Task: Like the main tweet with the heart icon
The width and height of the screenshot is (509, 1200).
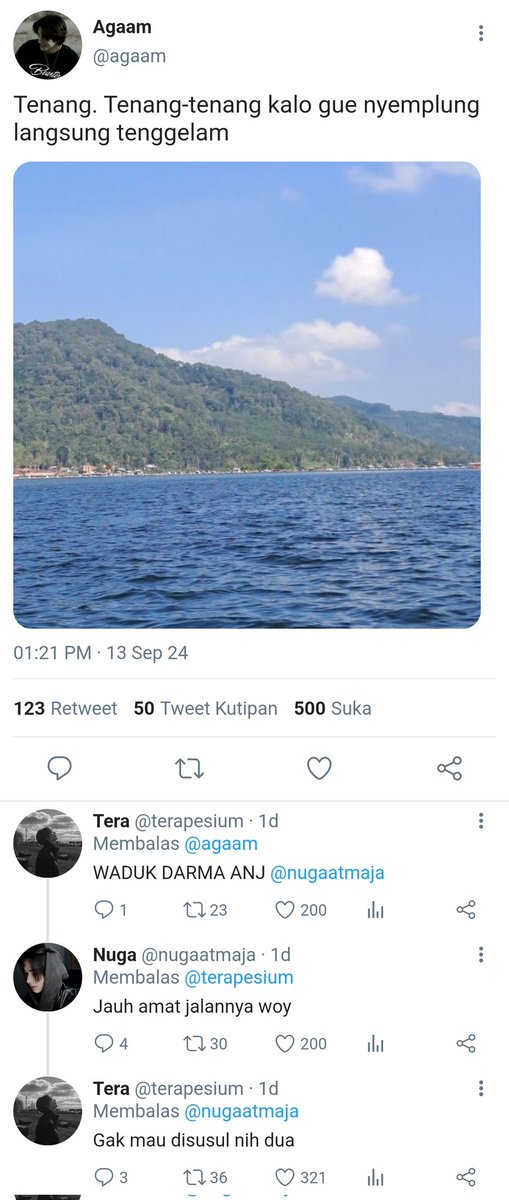Action: tap(319, 768)
